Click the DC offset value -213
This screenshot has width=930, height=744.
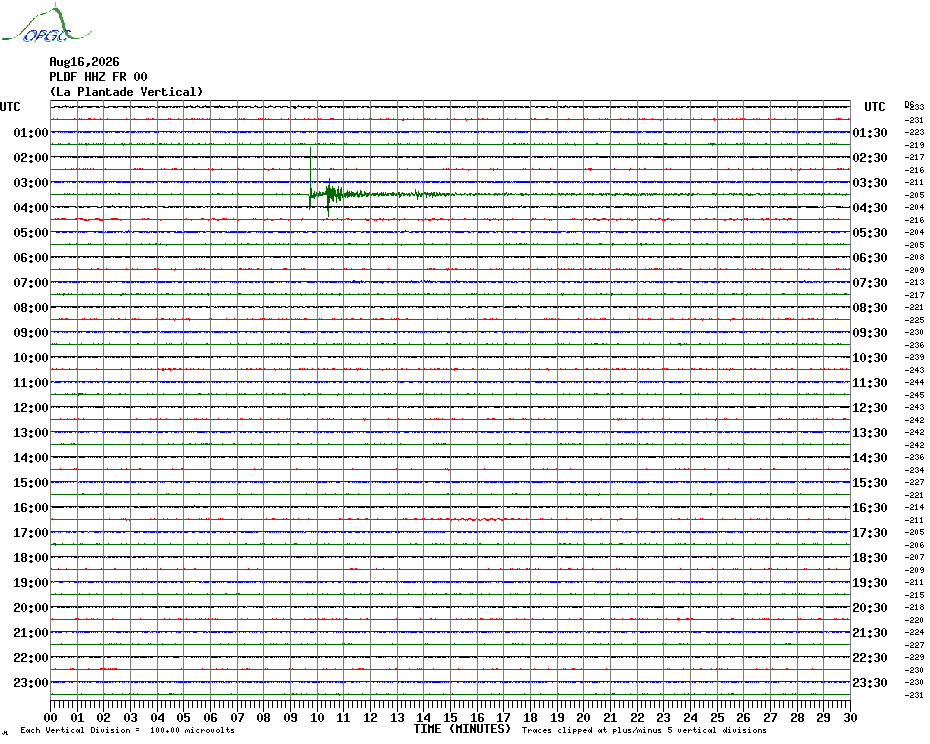[914, 282]
